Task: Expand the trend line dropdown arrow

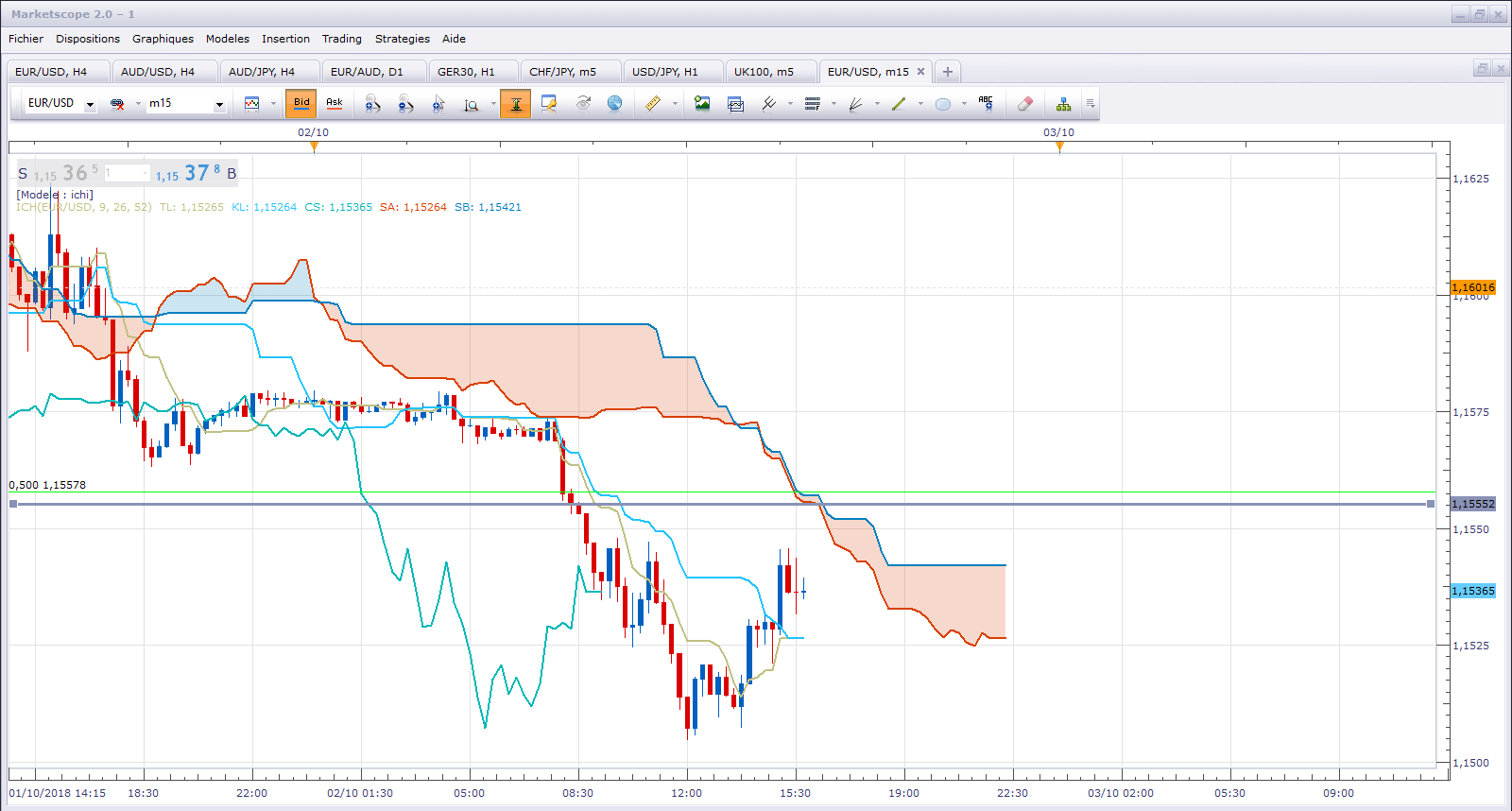Action: click(x=920, y=104)
